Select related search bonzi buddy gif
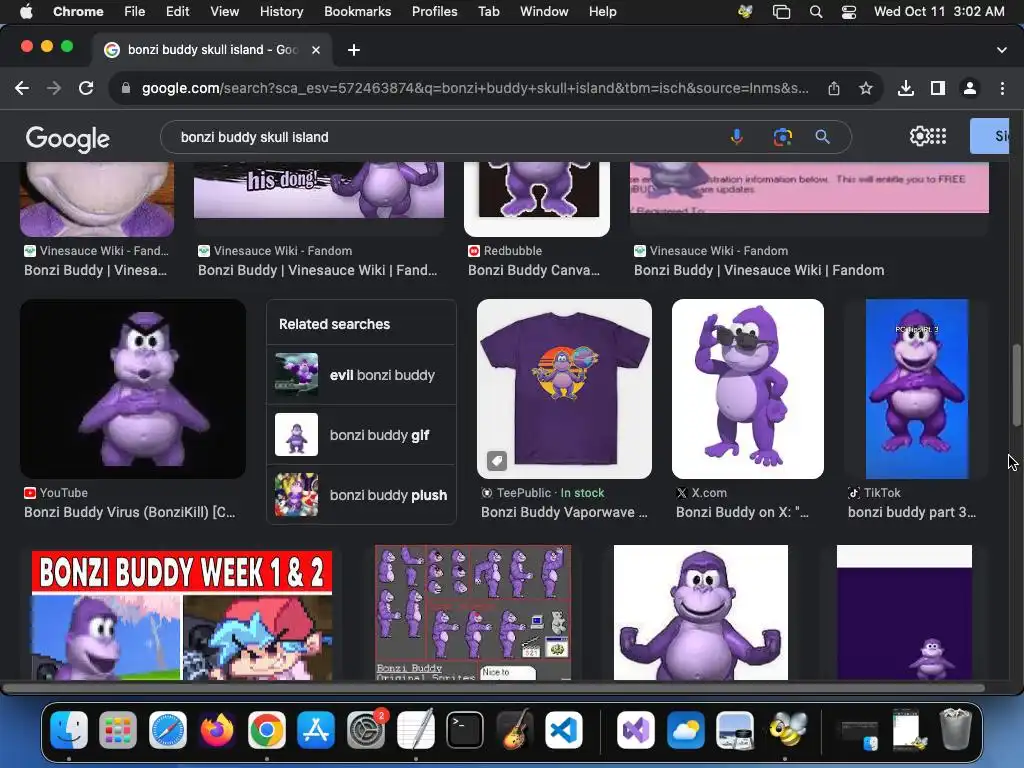This screenshot has width=1024, height=768. (x=361, y=435)
